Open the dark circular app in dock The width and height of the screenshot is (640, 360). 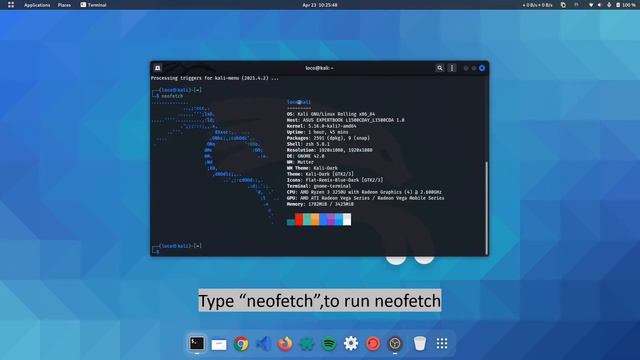[395, 344]
